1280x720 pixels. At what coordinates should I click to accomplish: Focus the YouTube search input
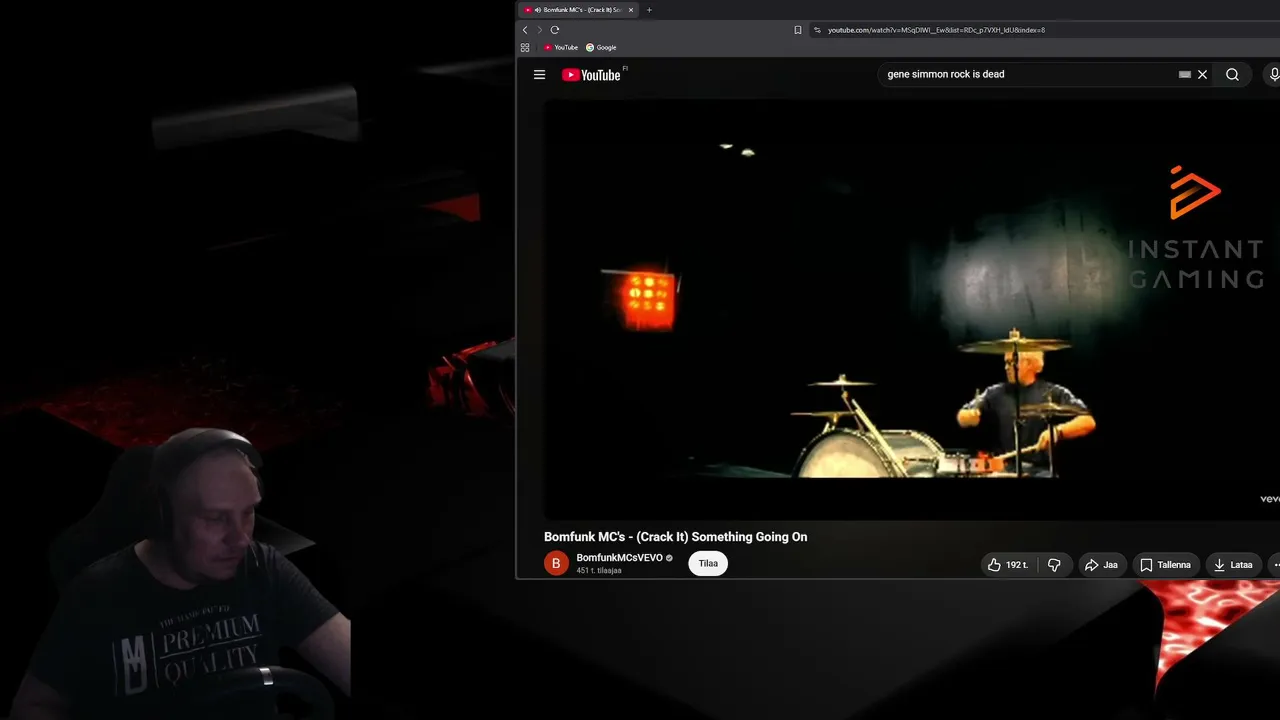1028,74
